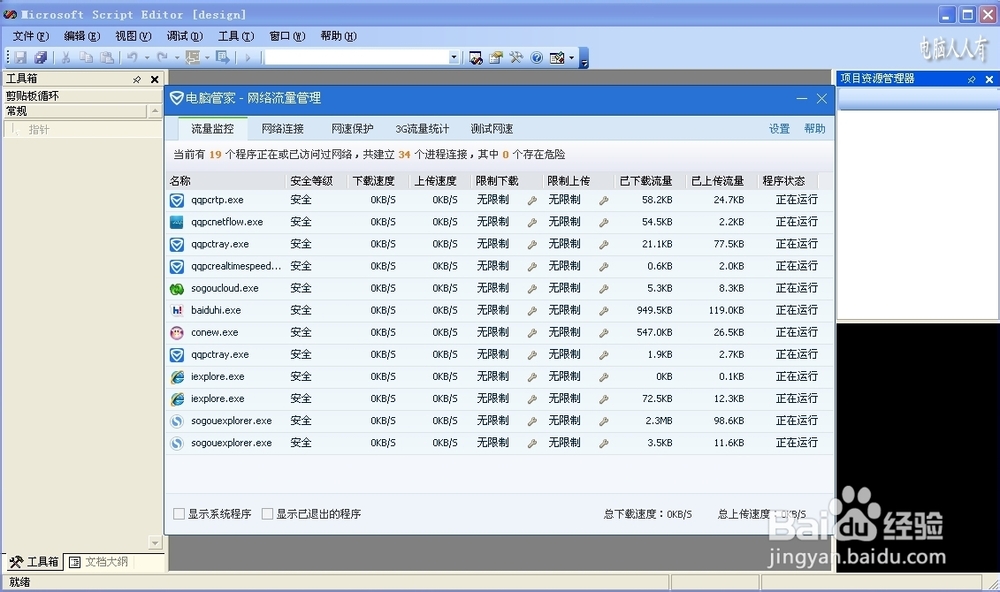
Task: Click the Redo arrow icon
Action: click(x=163, y=57)
